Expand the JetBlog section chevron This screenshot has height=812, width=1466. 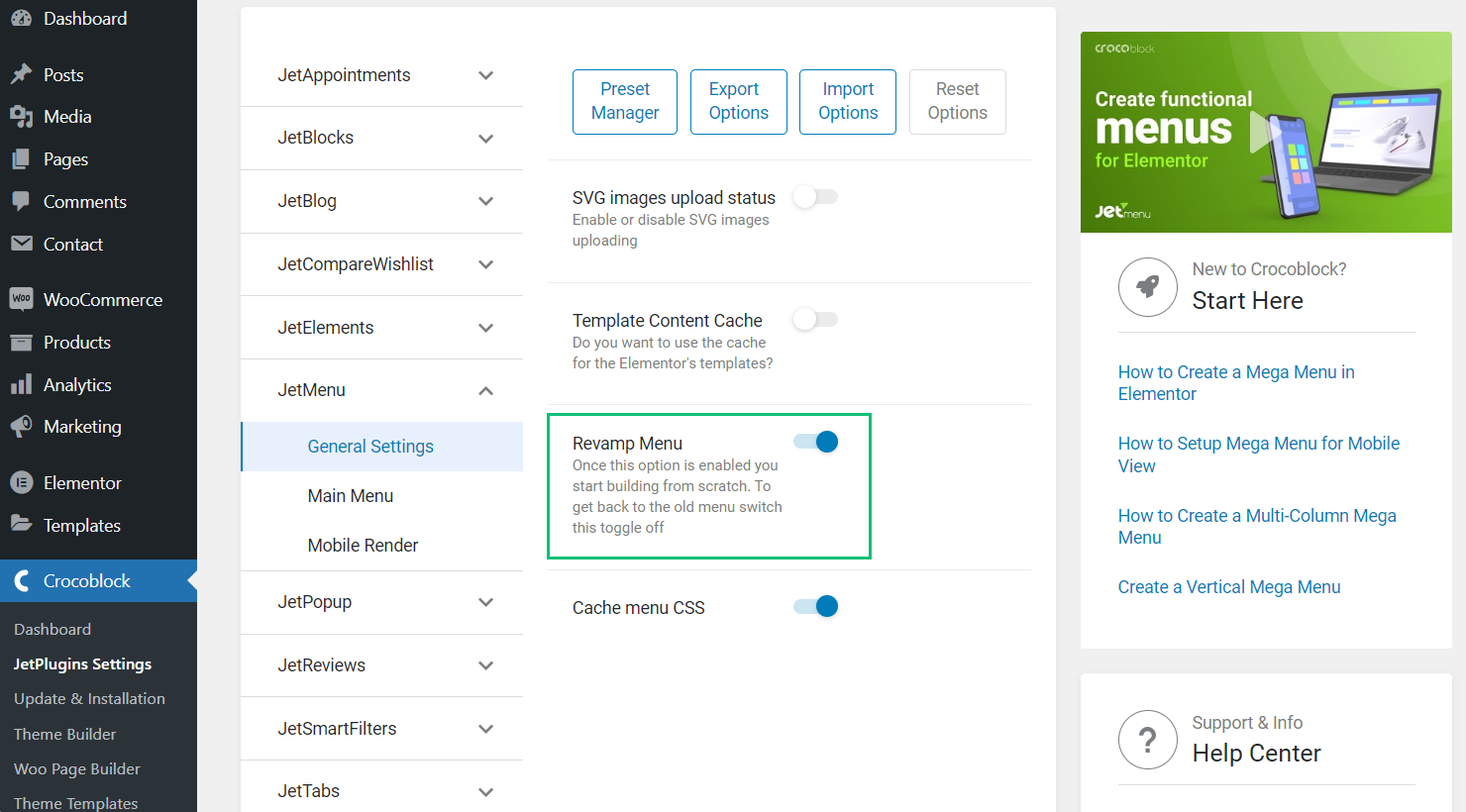(x=485, y=201)
